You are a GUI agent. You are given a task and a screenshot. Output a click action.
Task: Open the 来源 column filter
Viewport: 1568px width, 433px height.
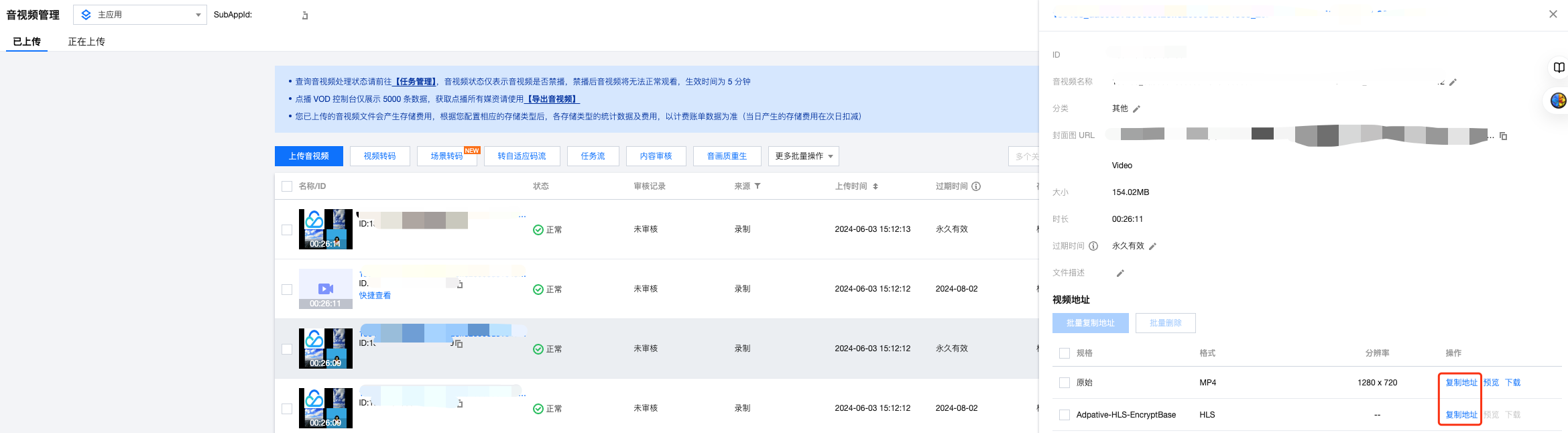[x=758, y=186]
